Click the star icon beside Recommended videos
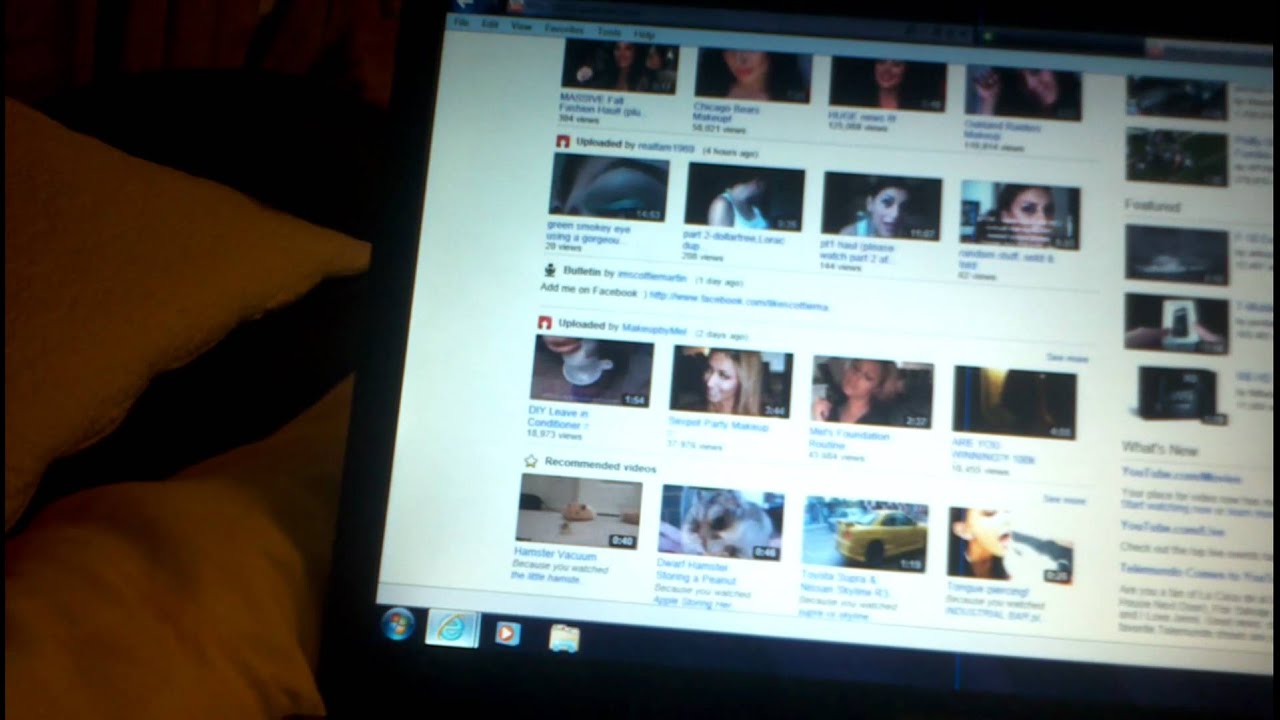This screenshot has height=720, width=1280. (x=531, y=461)
